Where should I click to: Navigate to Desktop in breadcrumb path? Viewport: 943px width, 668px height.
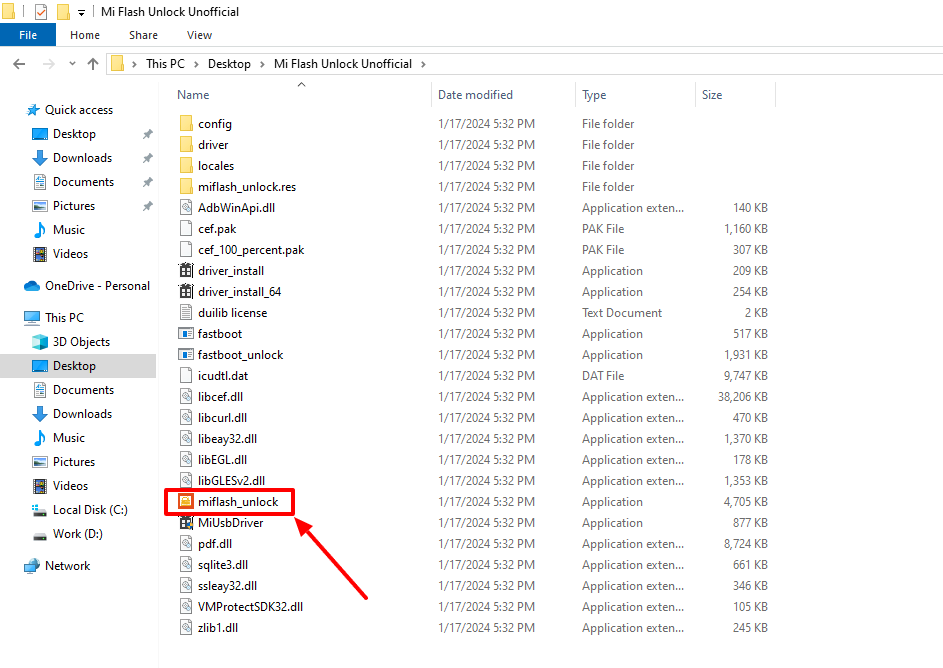pos(229,64)
